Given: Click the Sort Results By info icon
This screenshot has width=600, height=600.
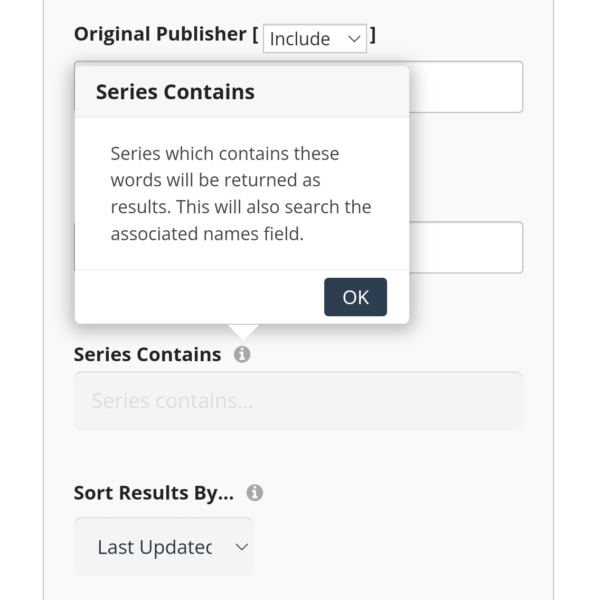Looking at the screenshot, I should 255,493.
